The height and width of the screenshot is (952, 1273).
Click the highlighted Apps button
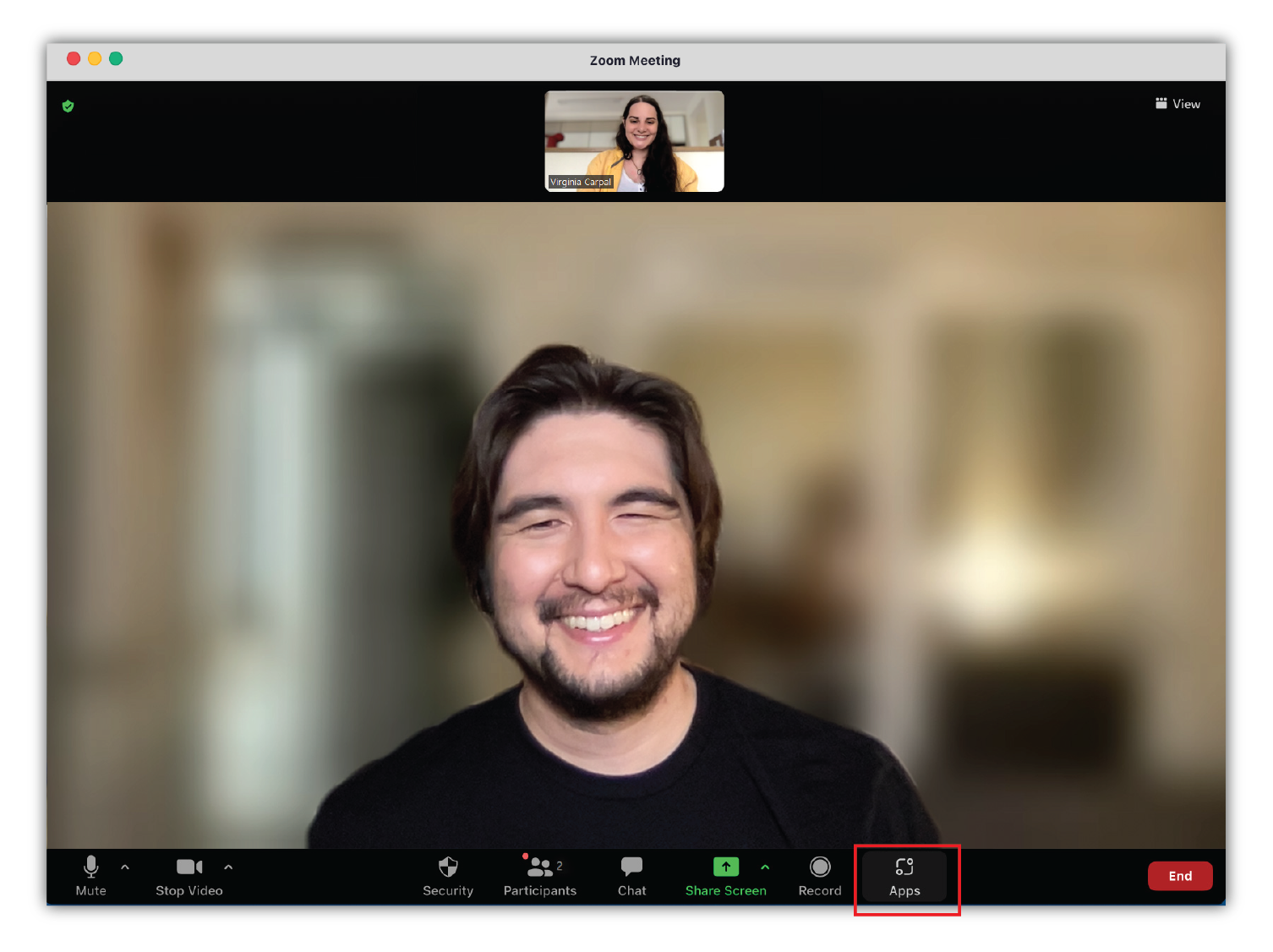click(904, 879)
